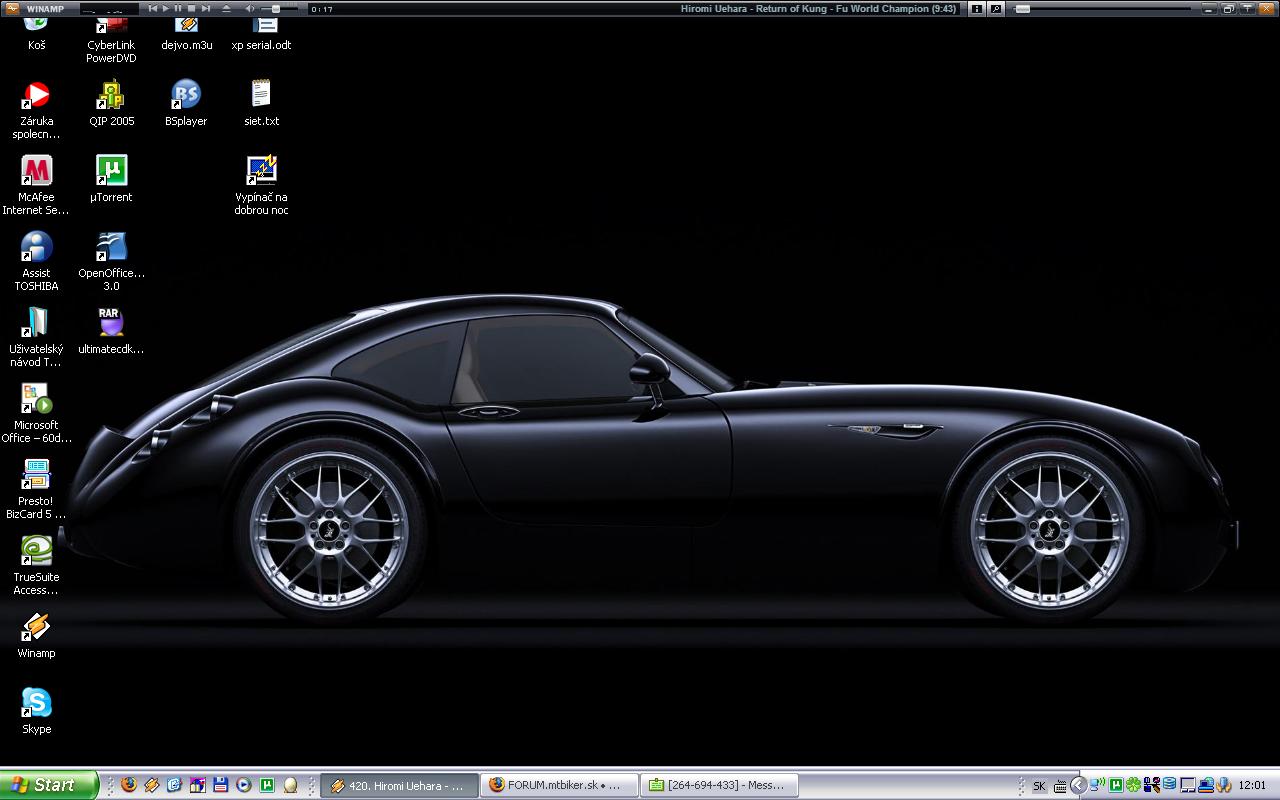Go to previous track in Winamp
The width and height of the screenshot is (1280, 800).
point(152,8)
